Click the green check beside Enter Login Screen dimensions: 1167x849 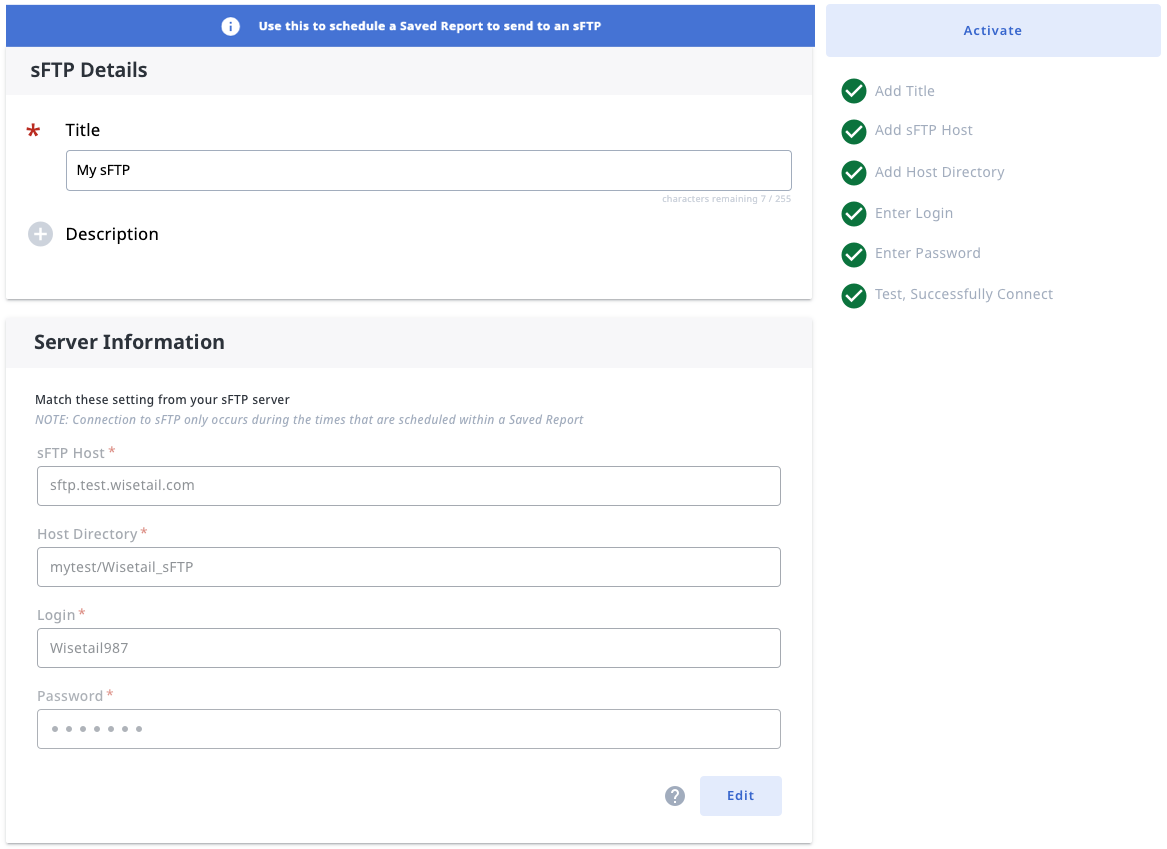click(x=854, y=214)
